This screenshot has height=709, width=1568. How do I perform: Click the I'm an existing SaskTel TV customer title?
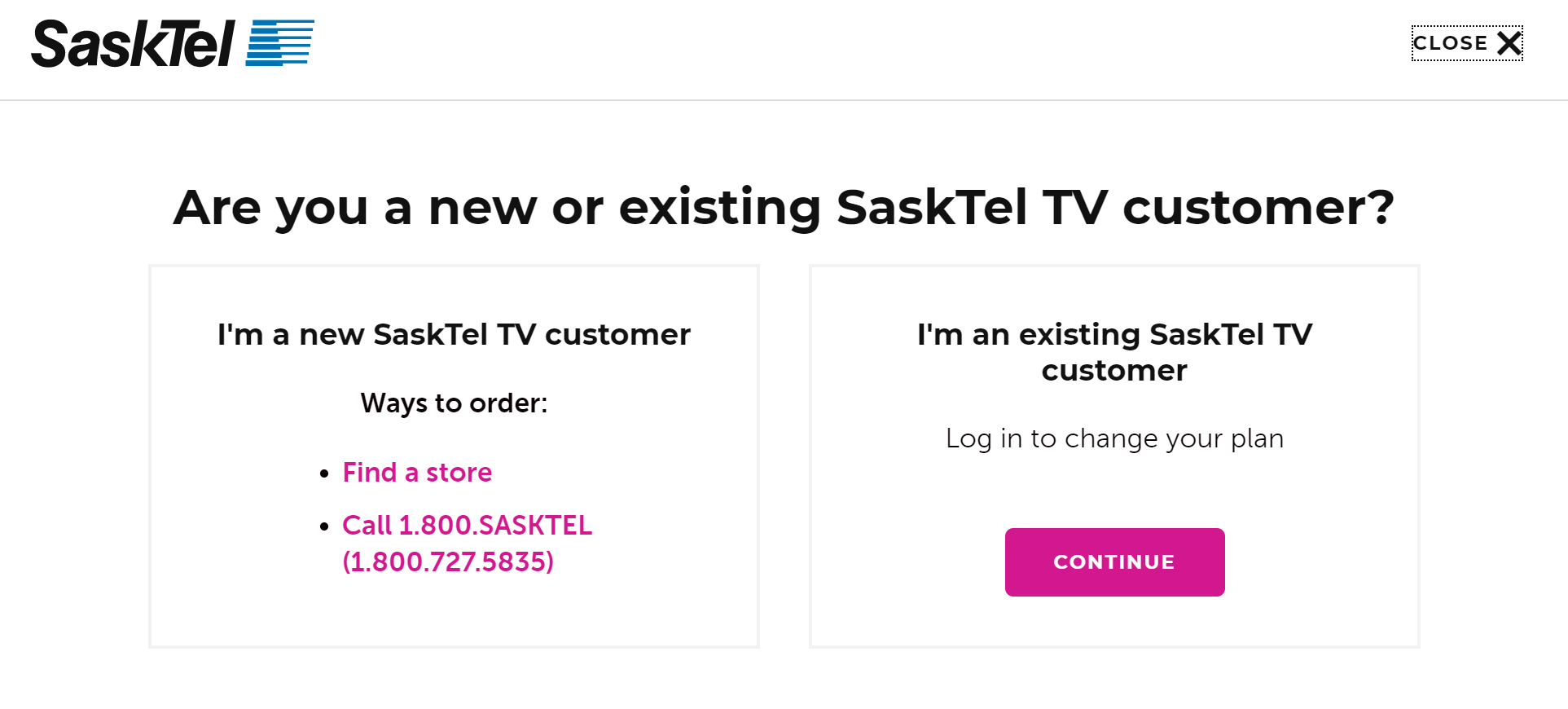tap(1114, 352)
